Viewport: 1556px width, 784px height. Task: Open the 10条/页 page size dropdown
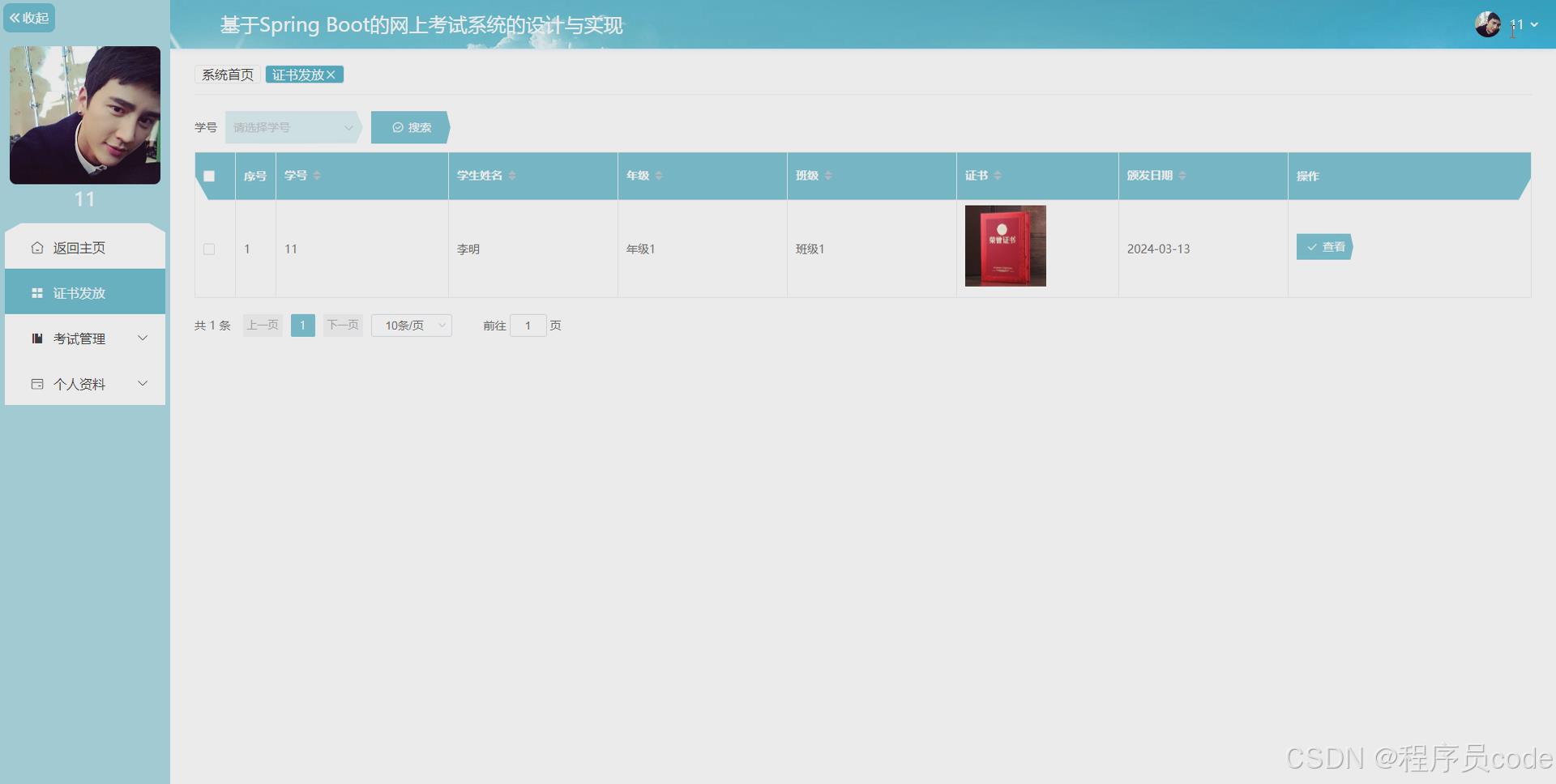(412, 326)
